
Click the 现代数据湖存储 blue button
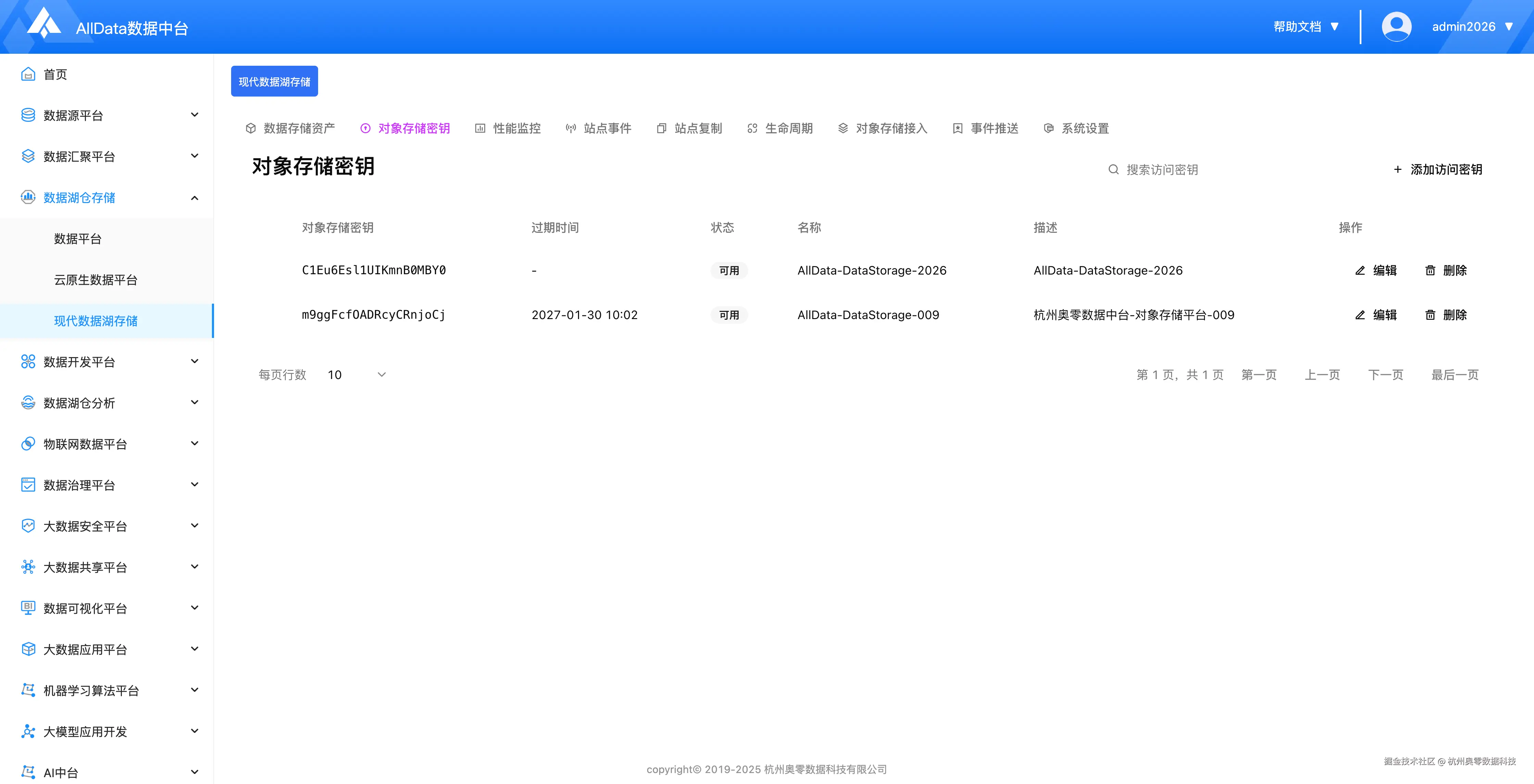[x=274, y=81]
